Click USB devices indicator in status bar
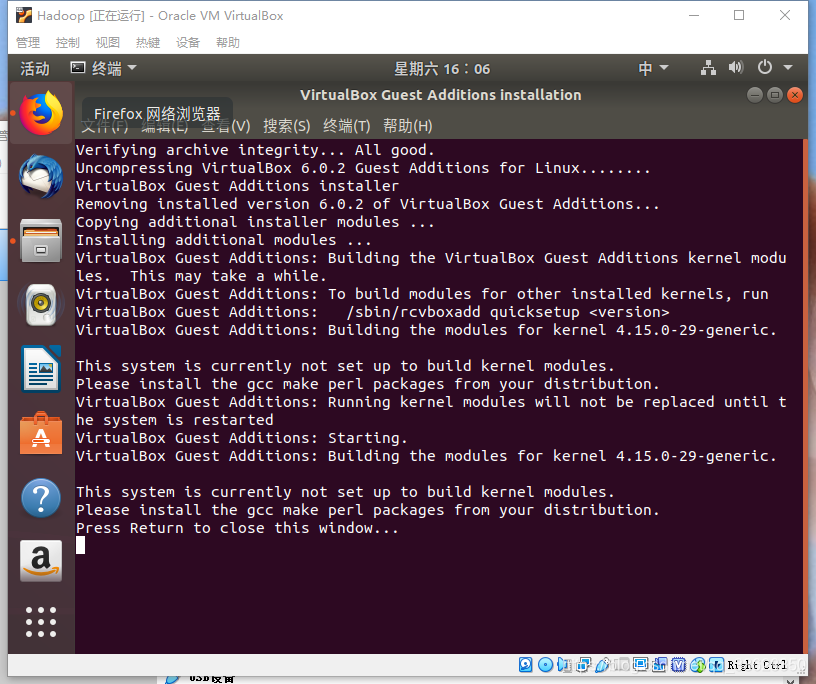The image size is (816, 684). (602, 665)
